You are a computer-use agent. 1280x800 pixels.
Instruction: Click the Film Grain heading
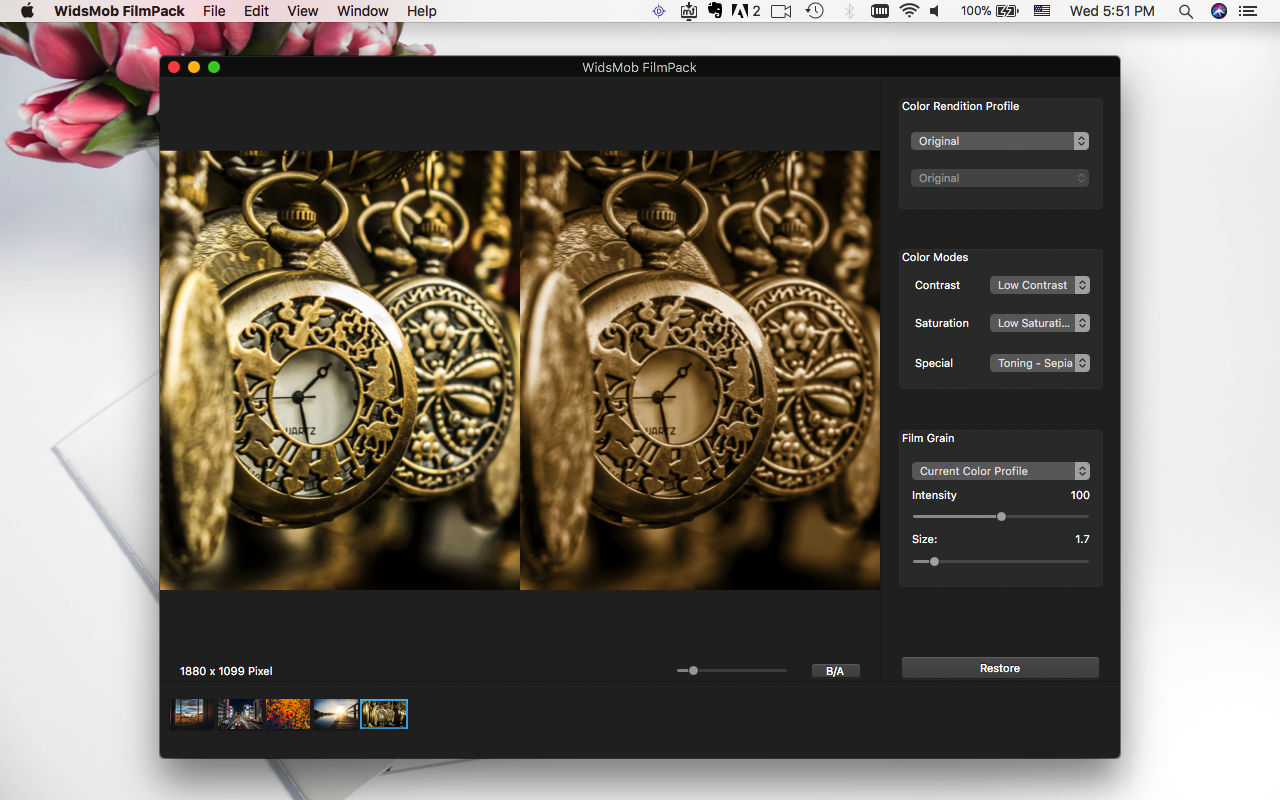(x=928, y=438)
